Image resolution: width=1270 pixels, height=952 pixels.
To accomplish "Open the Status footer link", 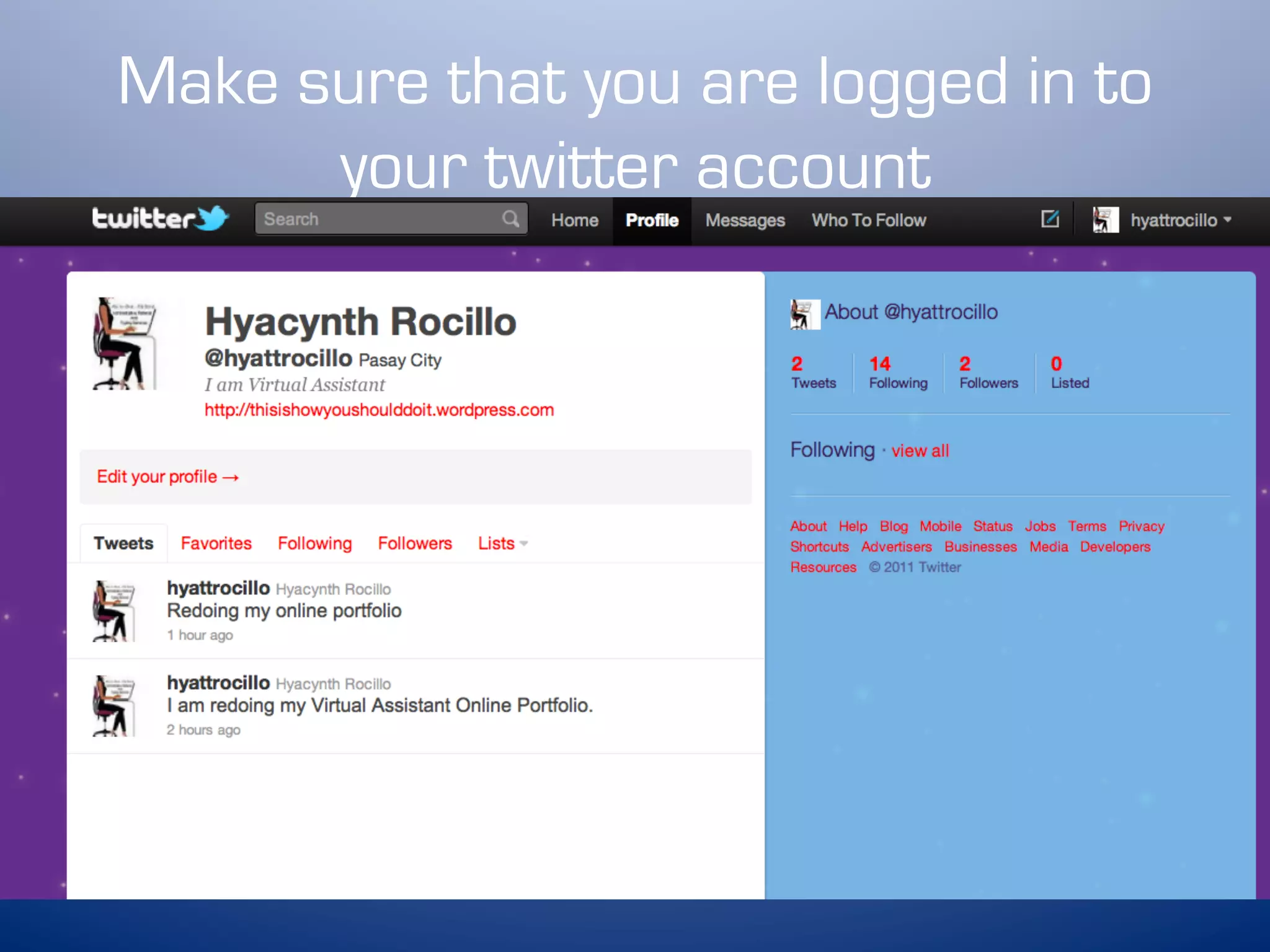I will (993, 526).
